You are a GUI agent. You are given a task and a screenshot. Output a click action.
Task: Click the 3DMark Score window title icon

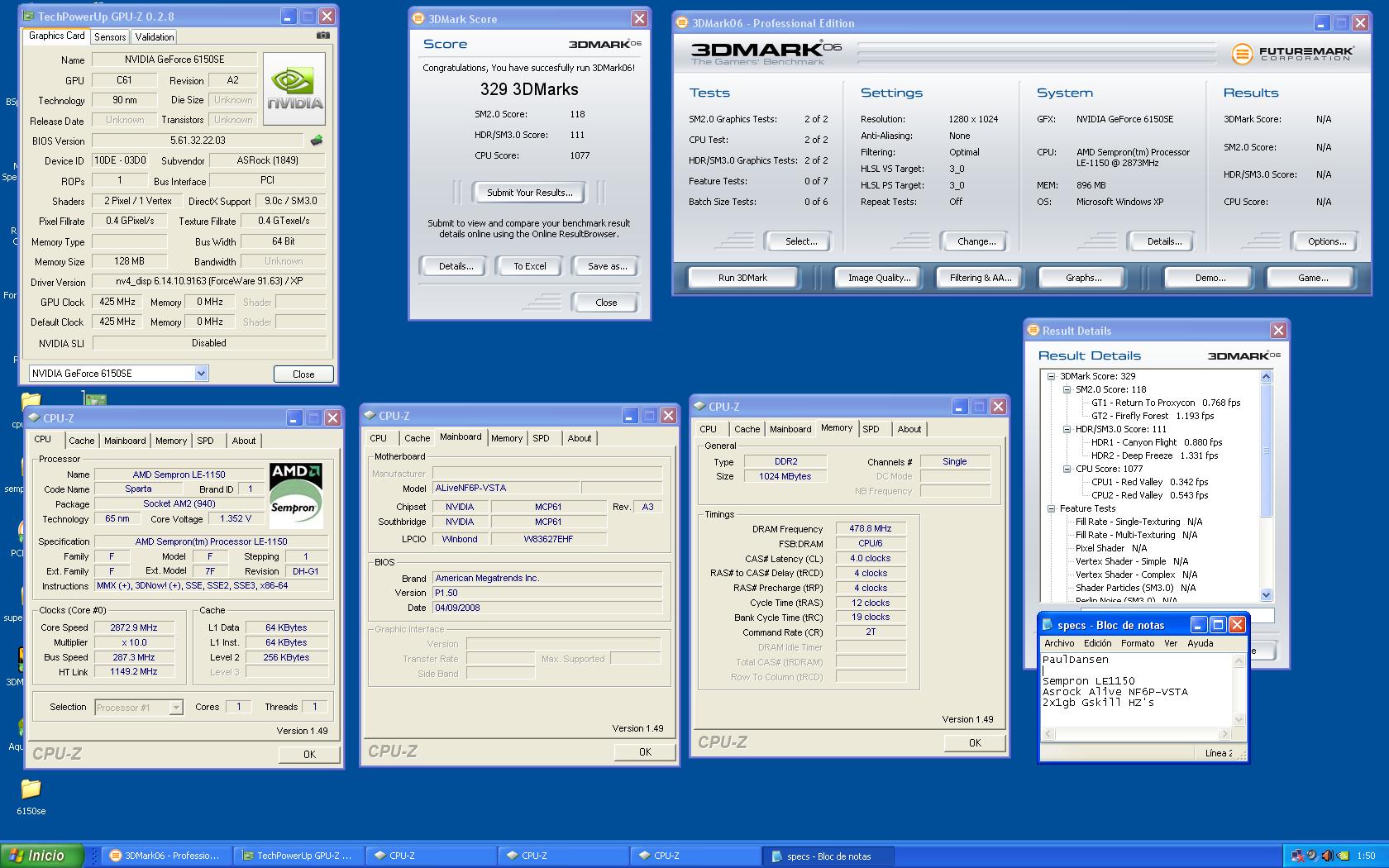tap(418, 18)
